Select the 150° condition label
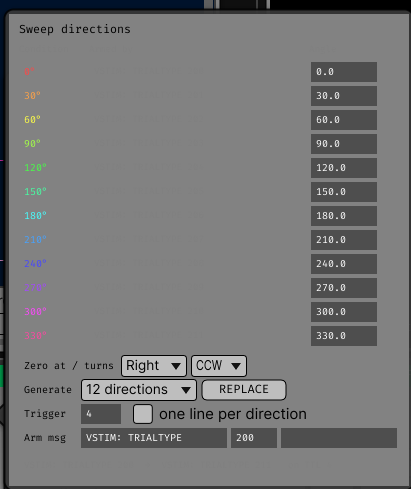Image resolution: width=411 pixels, height=489 pixels. pos(35,192)
